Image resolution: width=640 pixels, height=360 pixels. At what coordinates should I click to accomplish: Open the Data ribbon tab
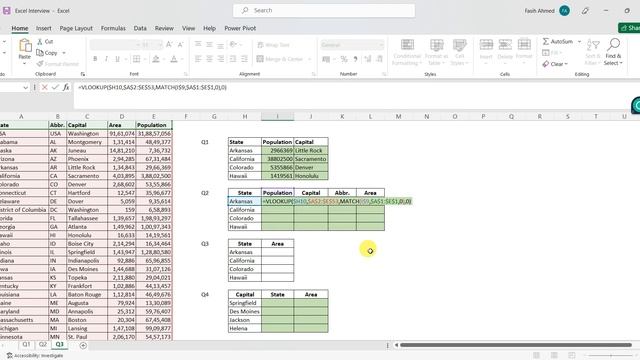140,28
